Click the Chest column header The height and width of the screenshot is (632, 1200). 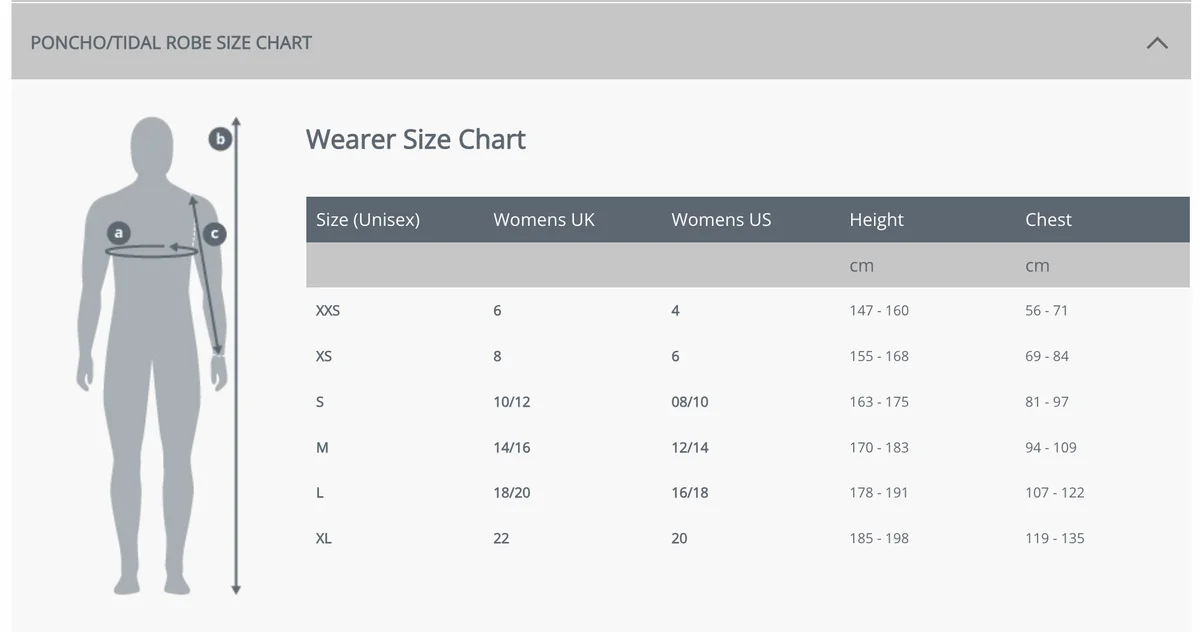[x=1048, y=220]
